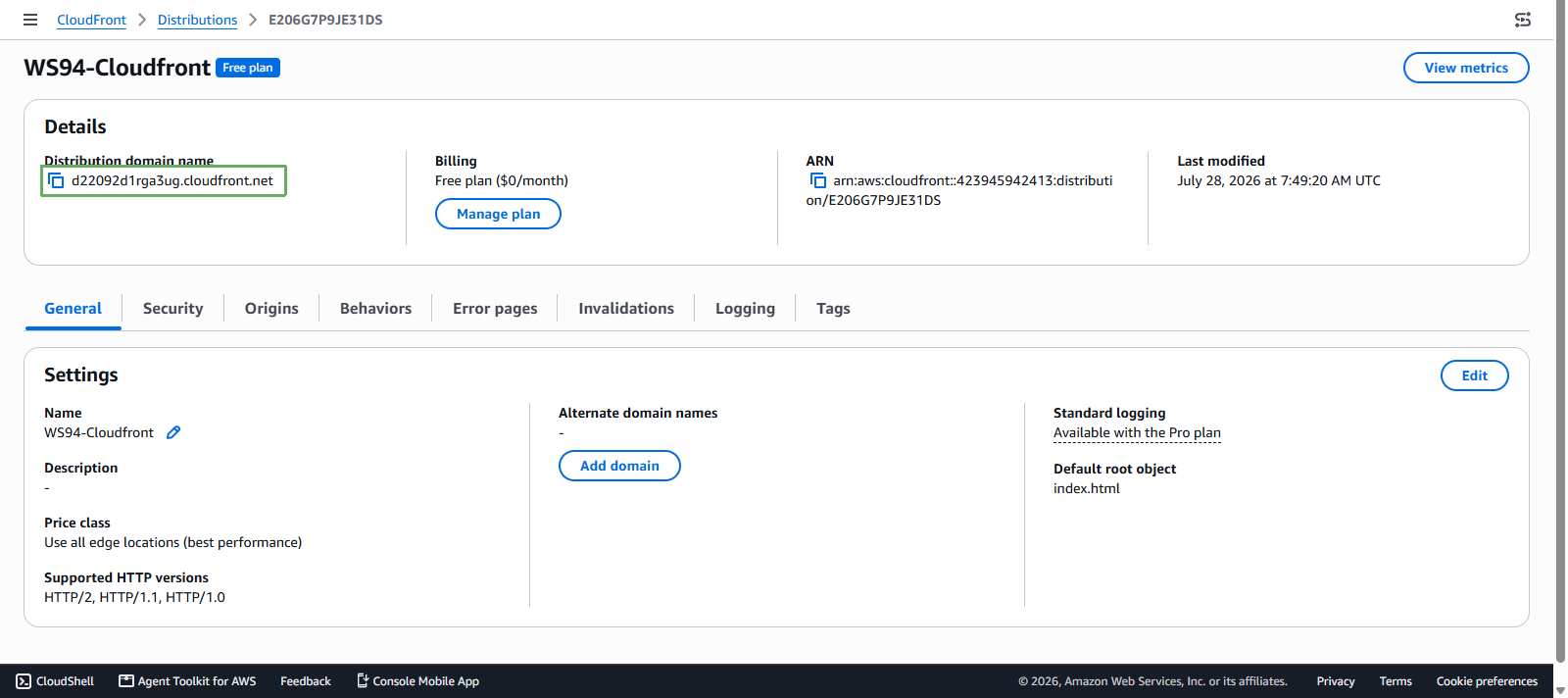Open the Tags tab
Image resolution: width=1568 pixels, height=698 pixels.
(x=833, y=309)
